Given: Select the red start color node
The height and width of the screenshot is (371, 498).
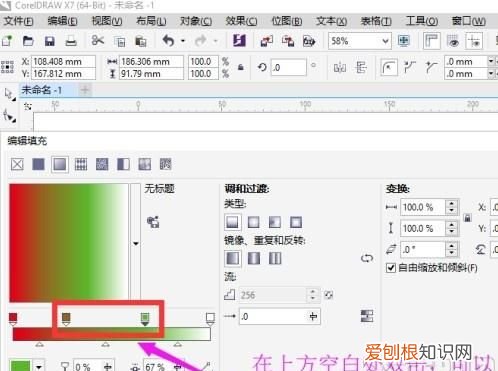Looking at the screenshot, I should [x=13, y=319].
